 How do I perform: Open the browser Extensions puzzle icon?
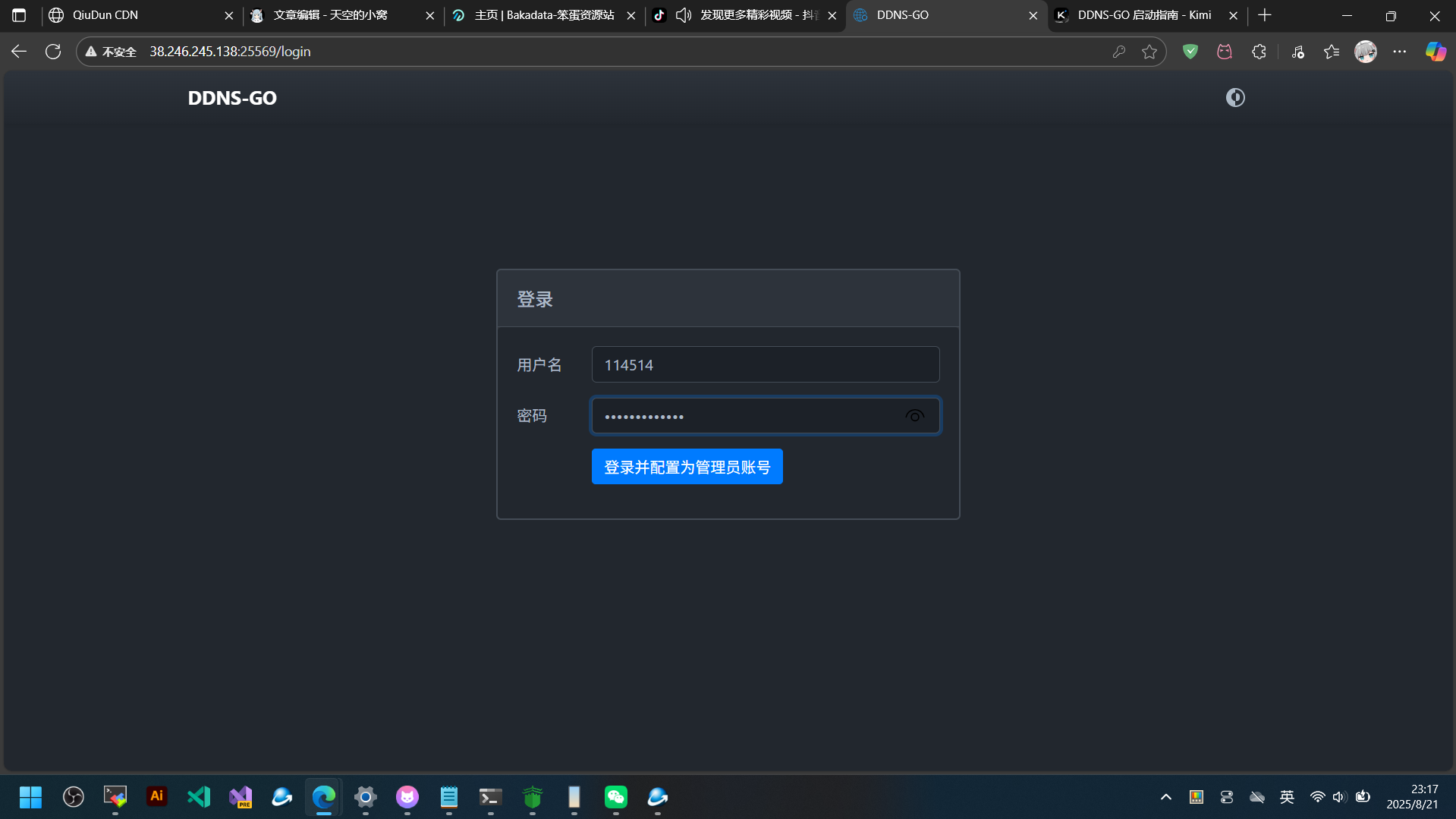pos(1259,52)
